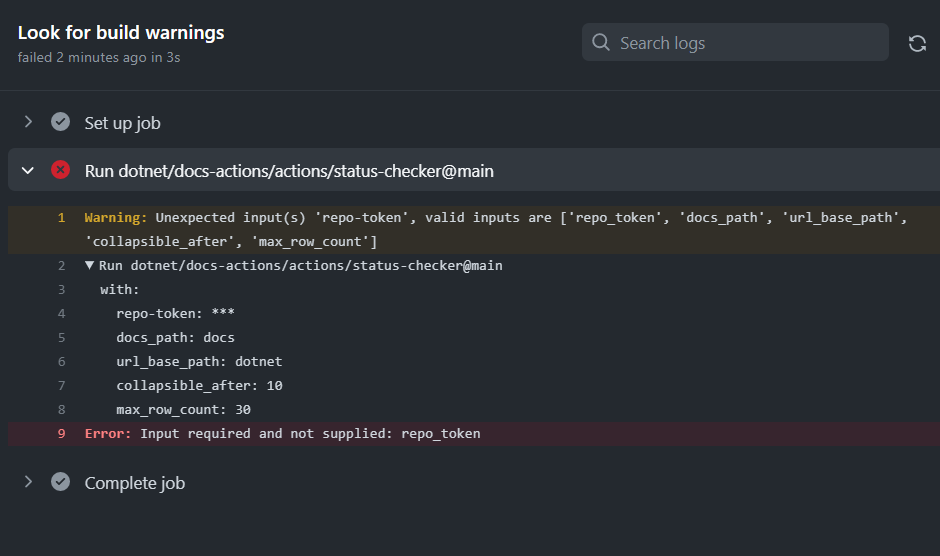The height and width of the screenshot is (556, 940).
Task: Collapse the Run group disclosure triangle
Action: click(x=89, y=265)
